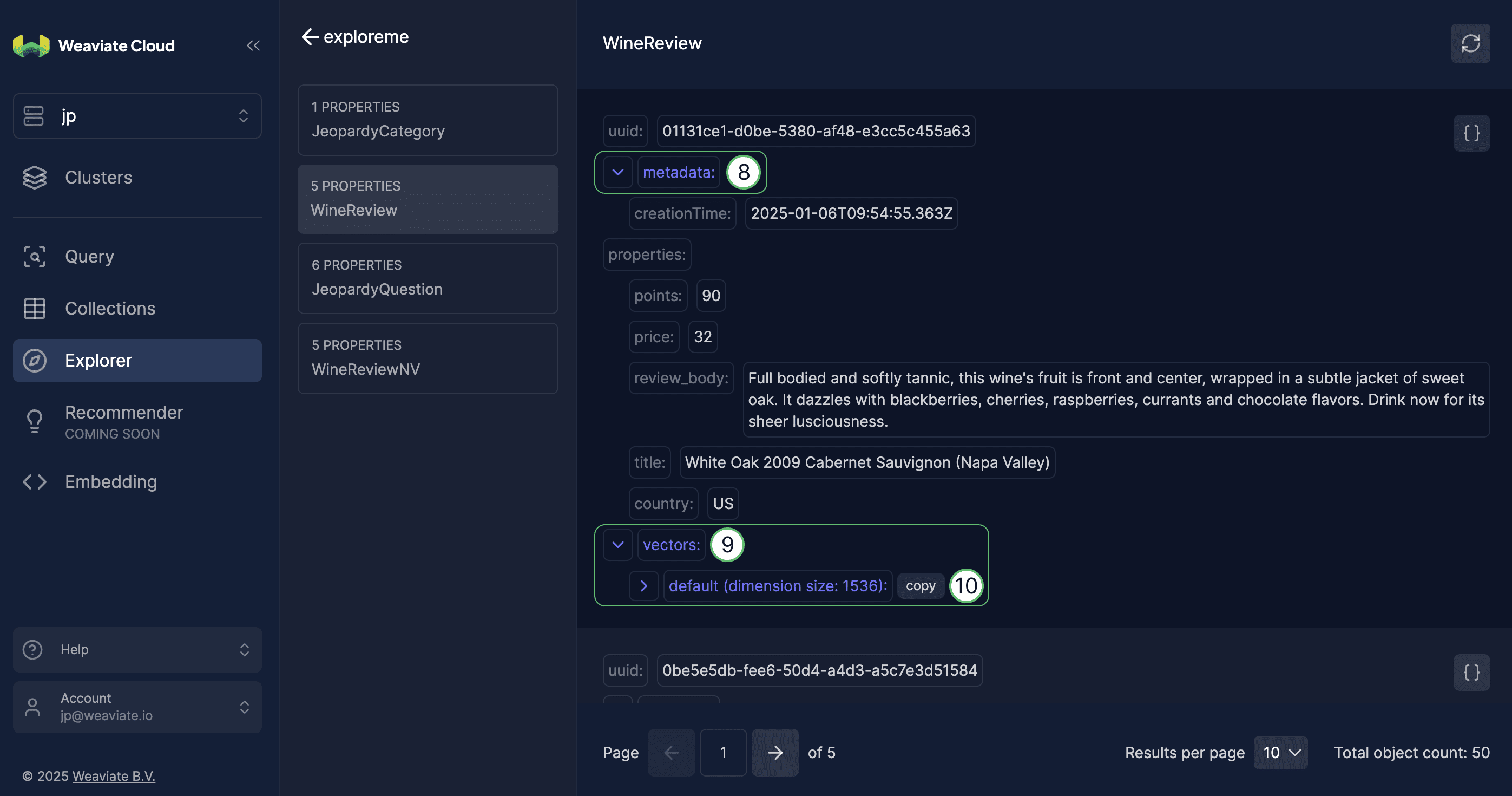Click the title White Oak 2009 Cabernet Sauvignon

[867, 462]
